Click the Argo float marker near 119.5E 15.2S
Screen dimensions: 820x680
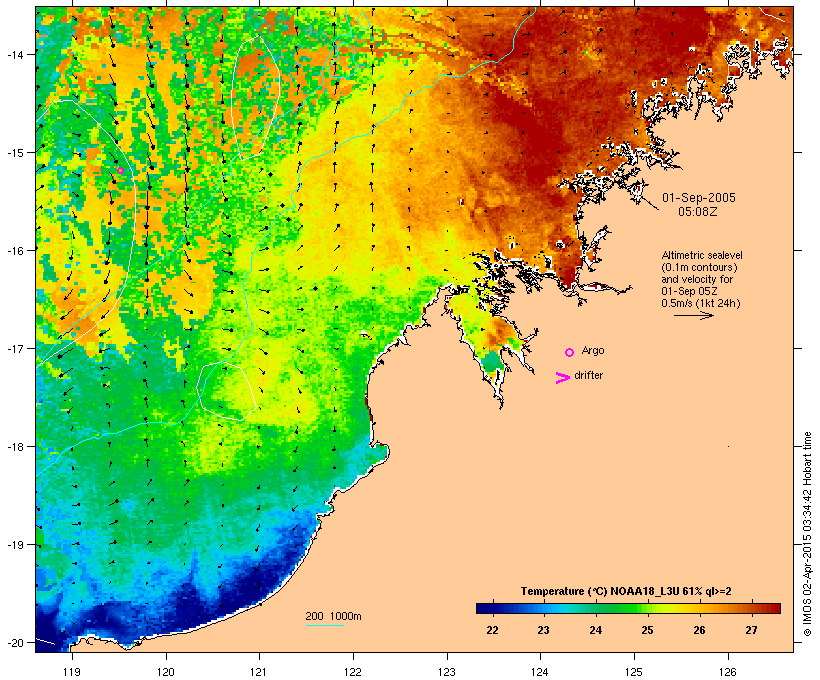pos(120,171)
